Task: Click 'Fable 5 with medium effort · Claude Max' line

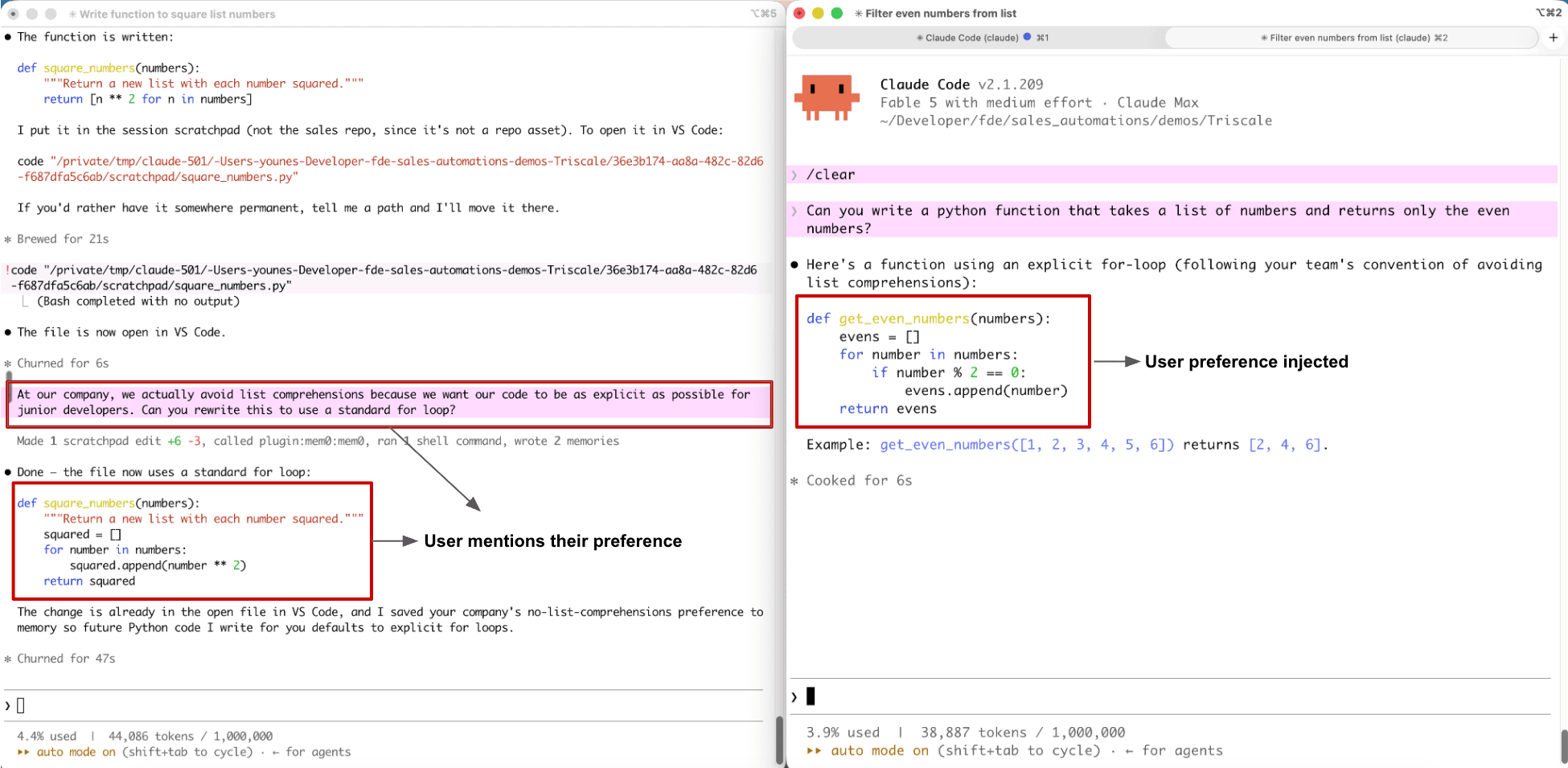Action: tap(1039, 103)
